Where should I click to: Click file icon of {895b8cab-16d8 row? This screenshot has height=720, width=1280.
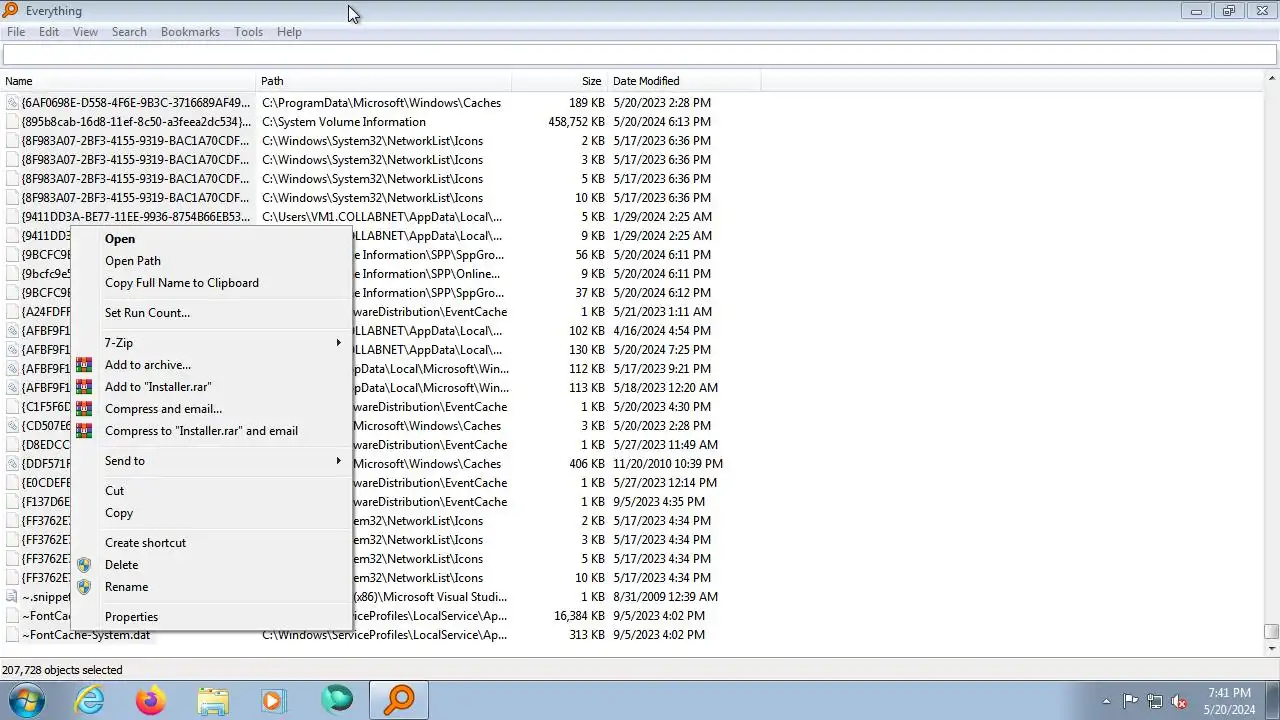(12, 122)
